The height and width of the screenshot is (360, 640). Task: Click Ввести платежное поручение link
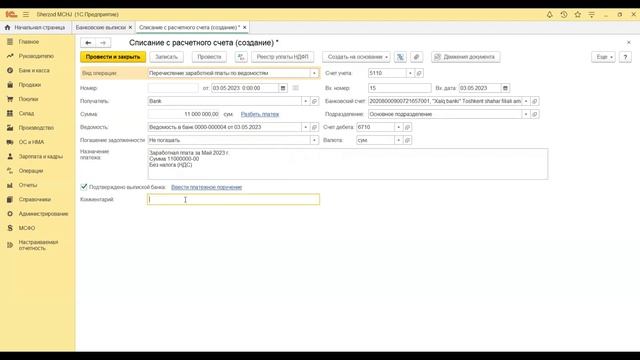pyautogui.click(x=207, y=187)
